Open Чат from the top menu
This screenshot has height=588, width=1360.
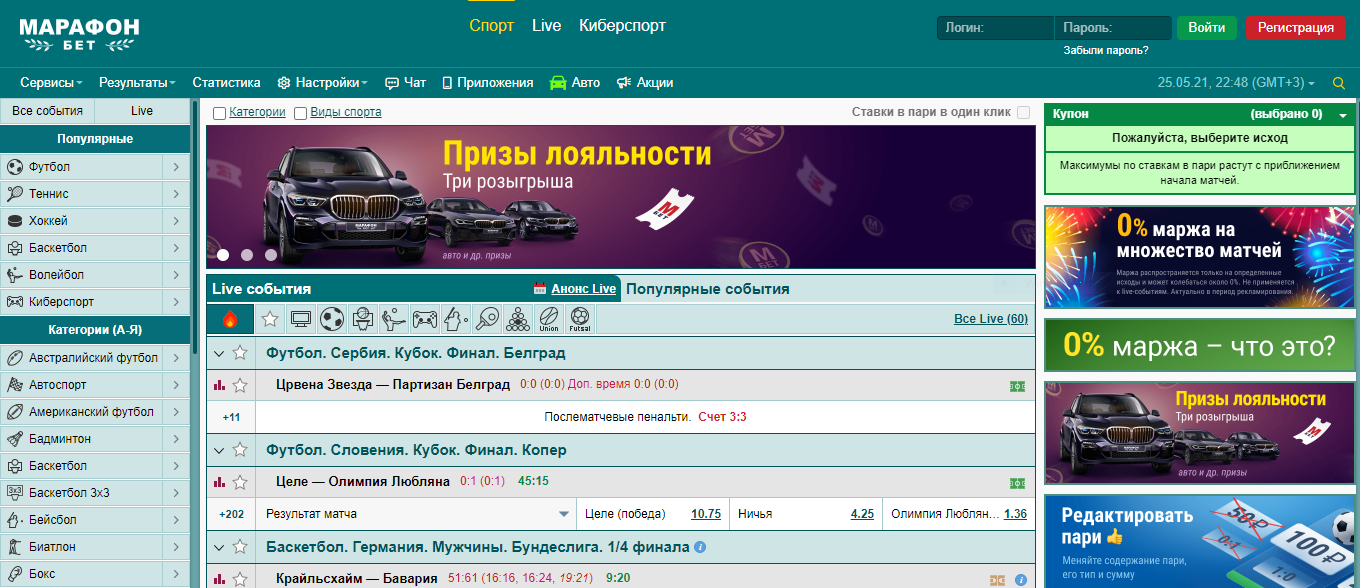coord(406,83)
